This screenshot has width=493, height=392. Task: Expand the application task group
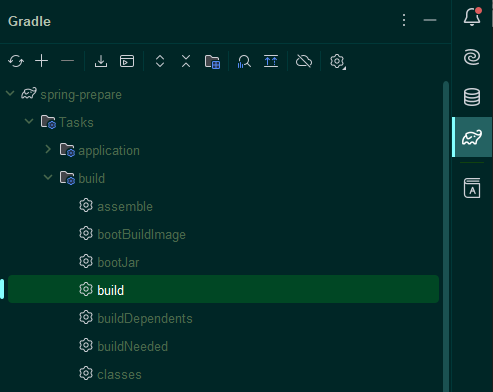coord(48,149)
